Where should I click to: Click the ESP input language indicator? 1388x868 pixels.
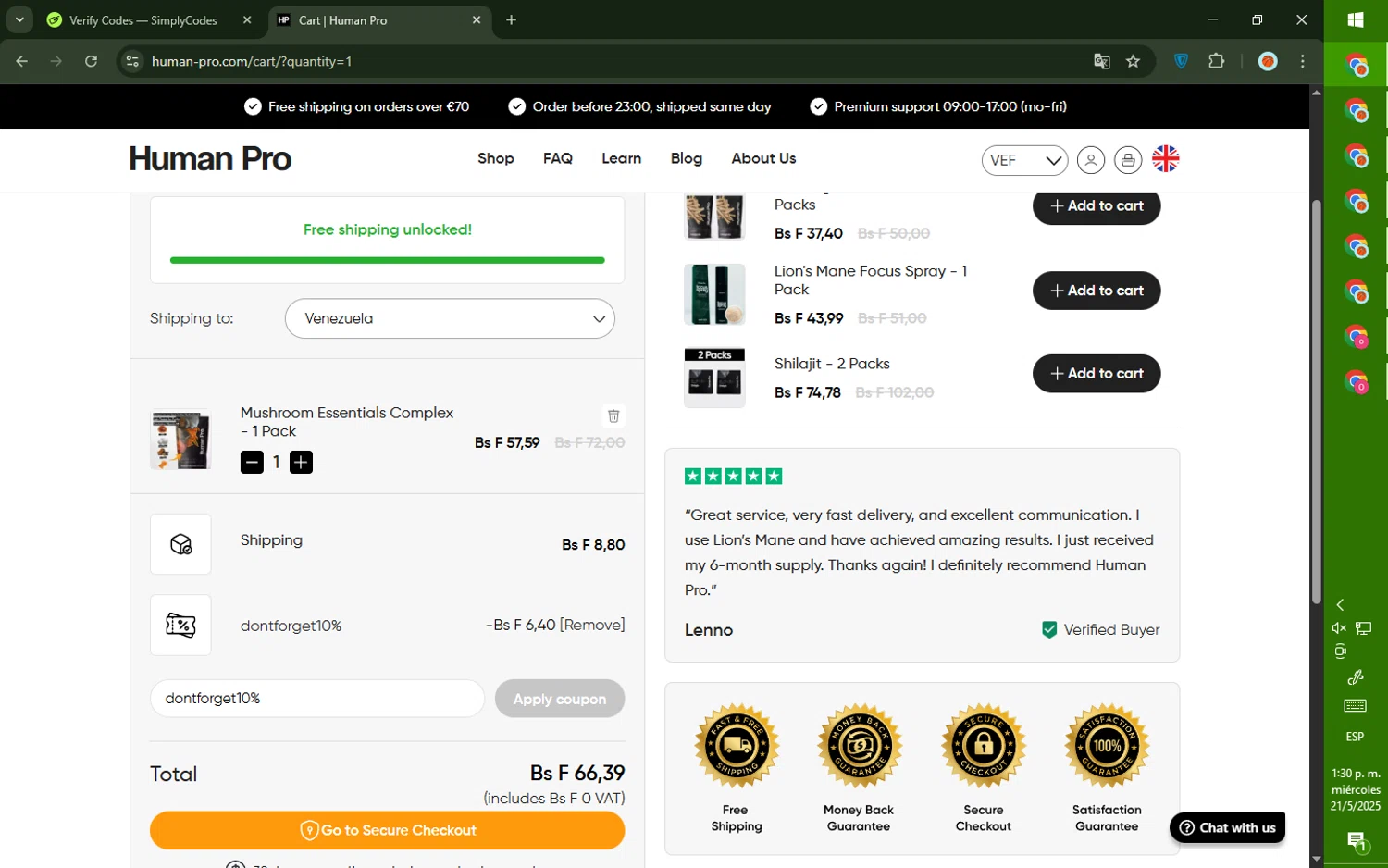[1355, 737]
